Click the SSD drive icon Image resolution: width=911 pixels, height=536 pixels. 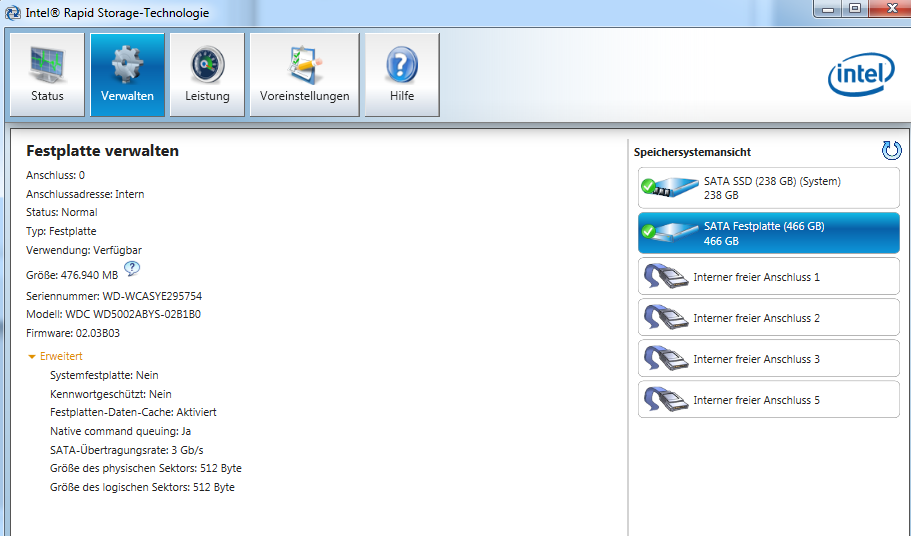pyautogui.click(x=669, y=187)
